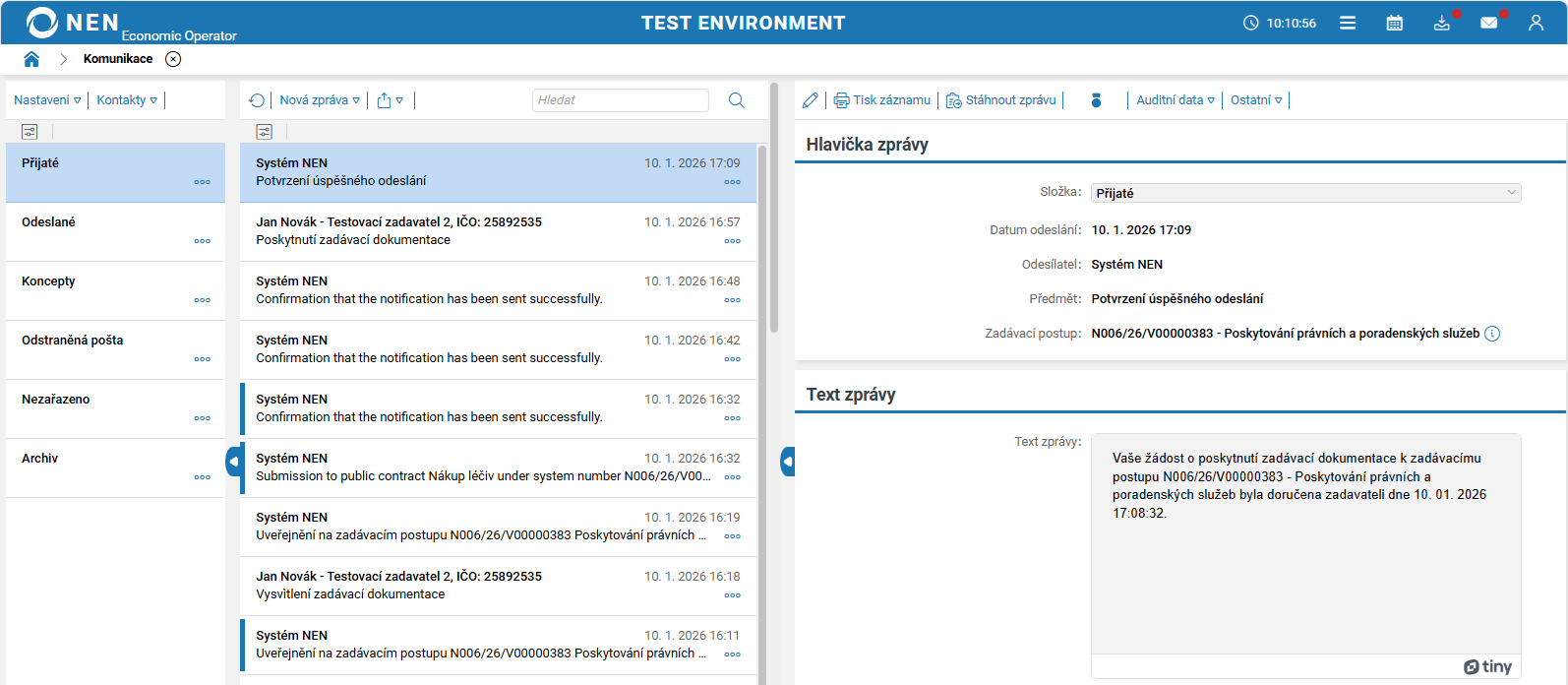Image resolution: width=1568 pixels, height=685 pixels.
Task: Open downloads icon with red badge
Action: click(1442, 23)
